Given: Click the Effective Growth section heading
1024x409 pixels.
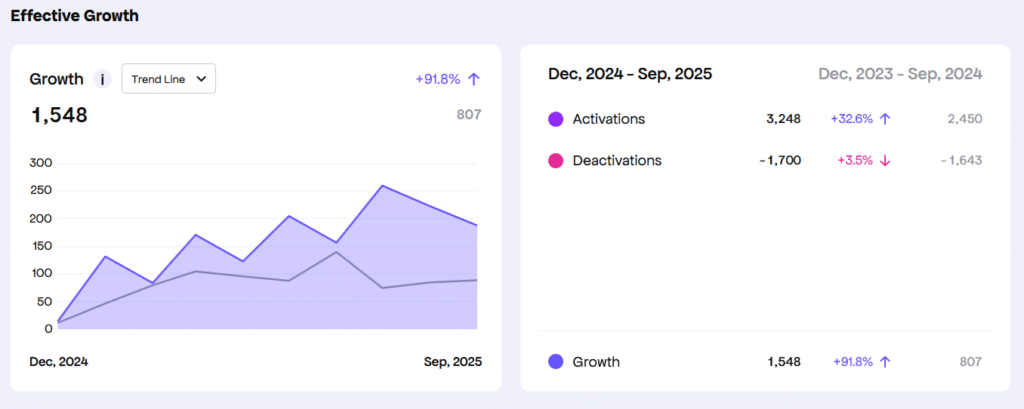Looking at the screenshot, I should coord(75,16).
